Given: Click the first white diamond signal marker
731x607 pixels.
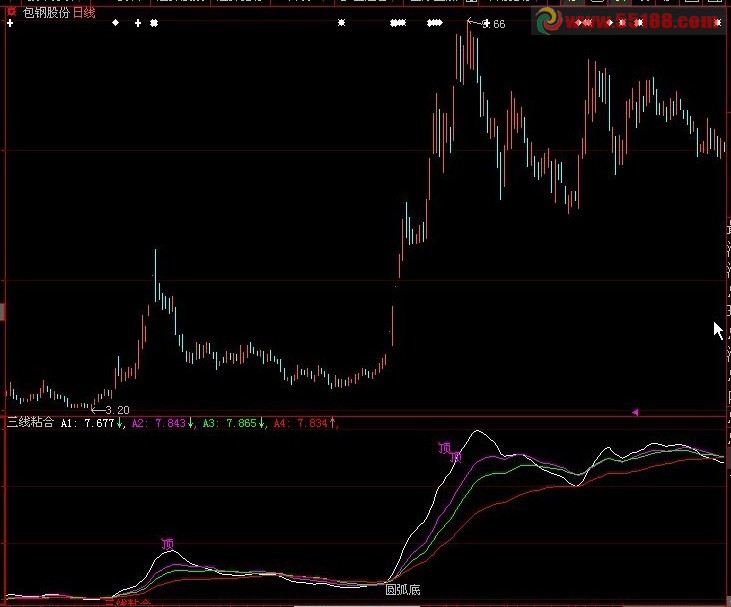Looking at the screenshot, I should pyautogui.click(x=115, y=22).
